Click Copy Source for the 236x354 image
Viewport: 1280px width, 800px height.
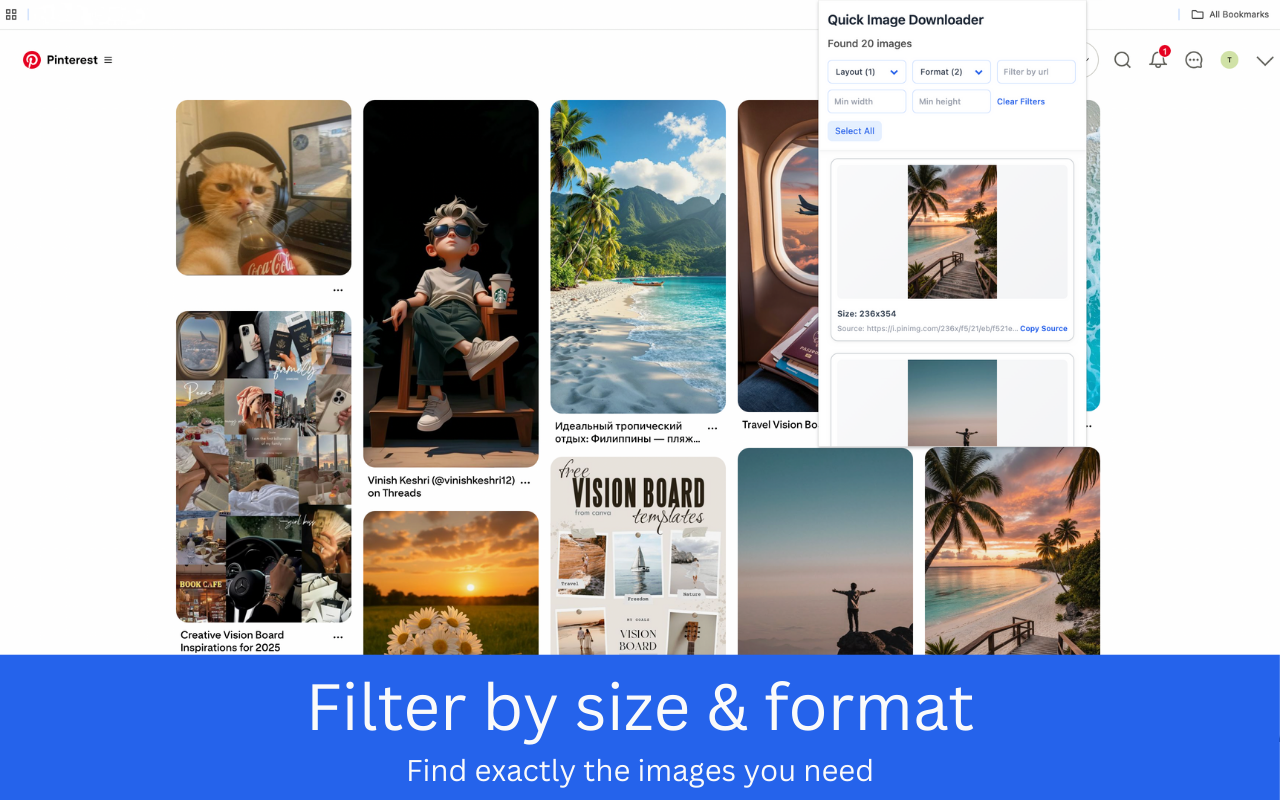(1044, 328)
